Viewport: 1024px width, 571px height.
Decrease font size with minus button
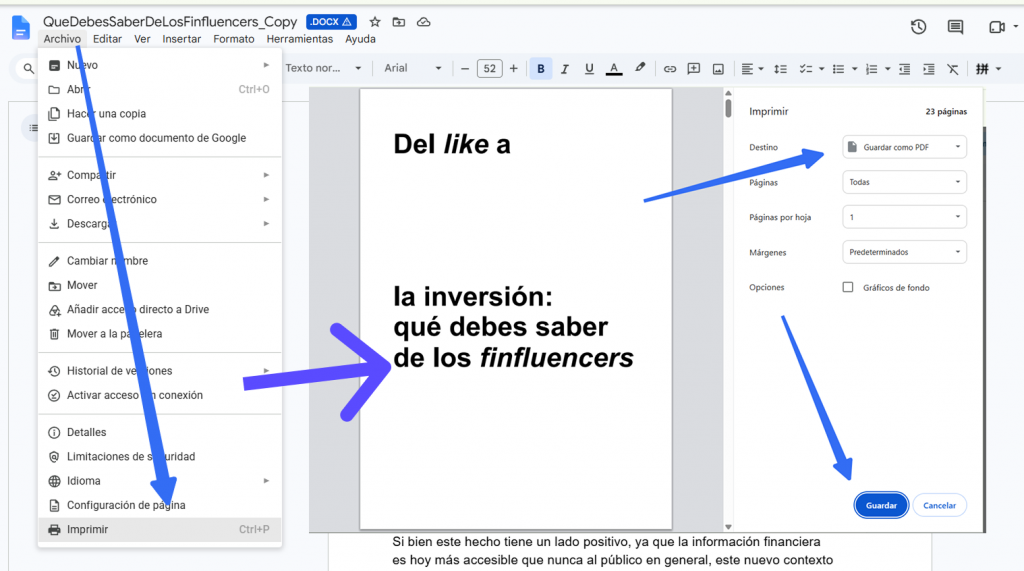465,69
